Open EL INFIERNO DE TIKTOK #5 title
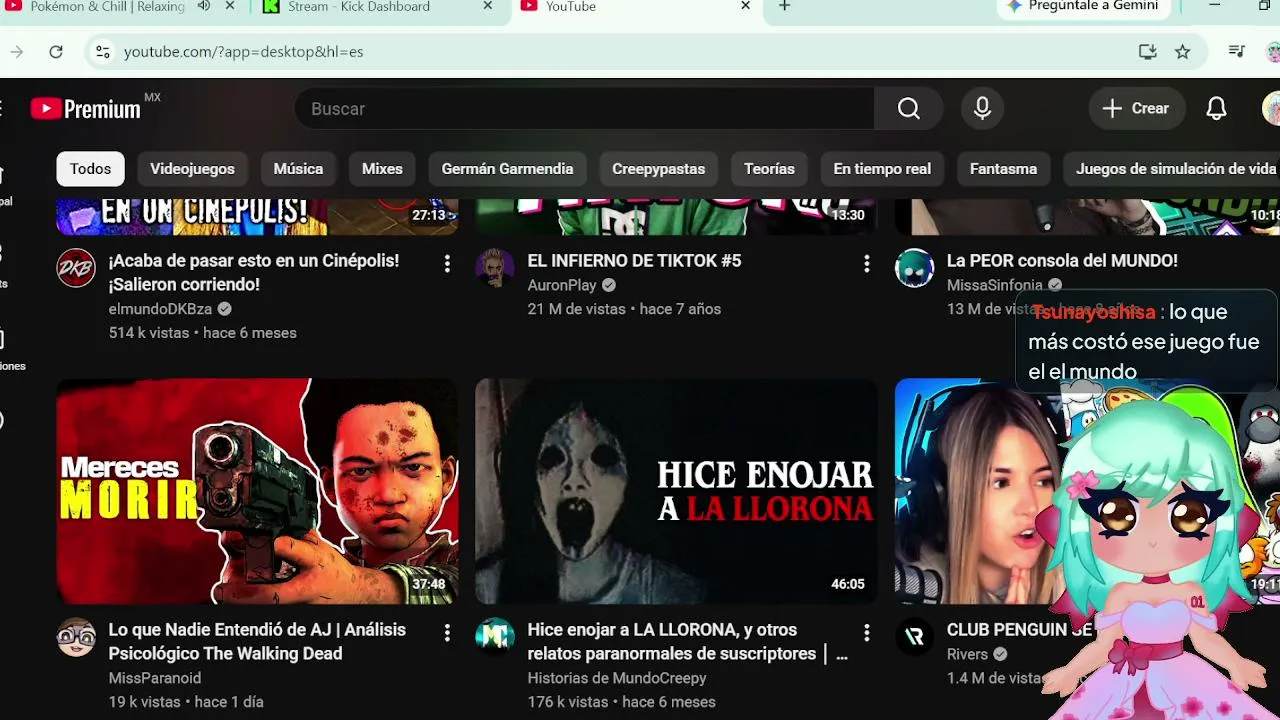 pos(634,261)
